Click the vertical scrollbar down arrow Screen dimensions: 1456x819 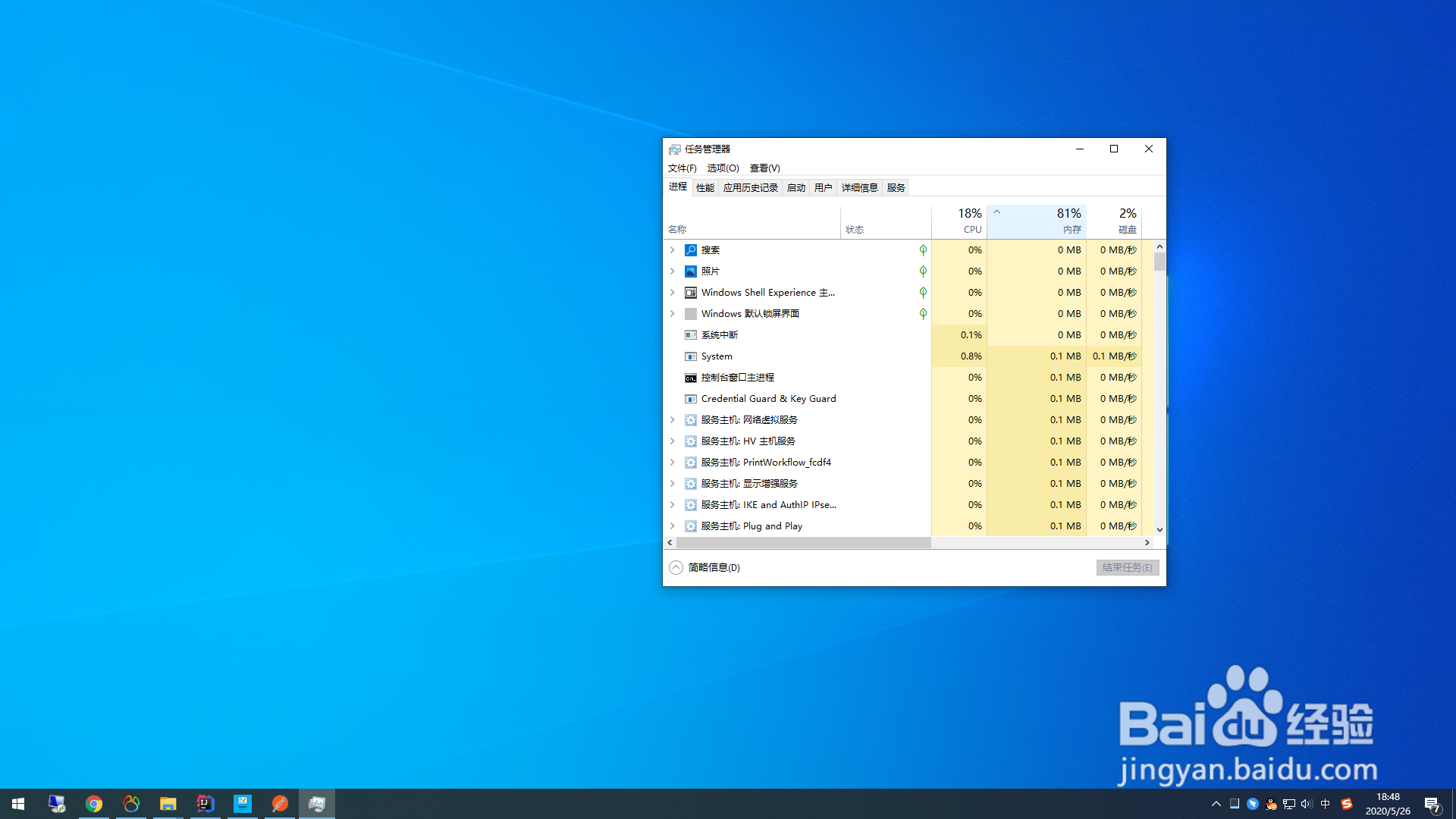pyautogui.click(x=1159, y=530)
